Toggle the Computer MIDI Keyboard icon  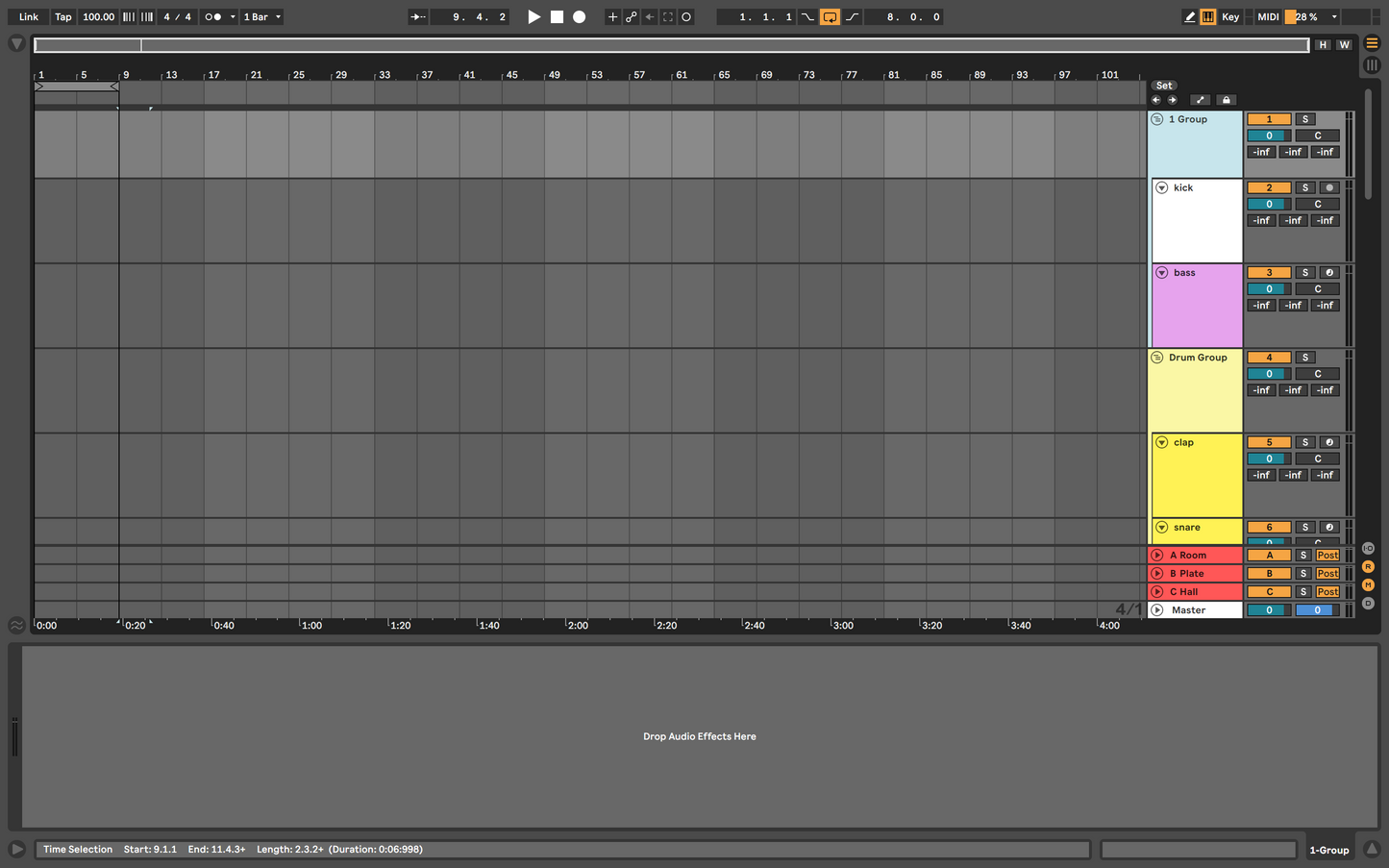tap(1207, 16)
